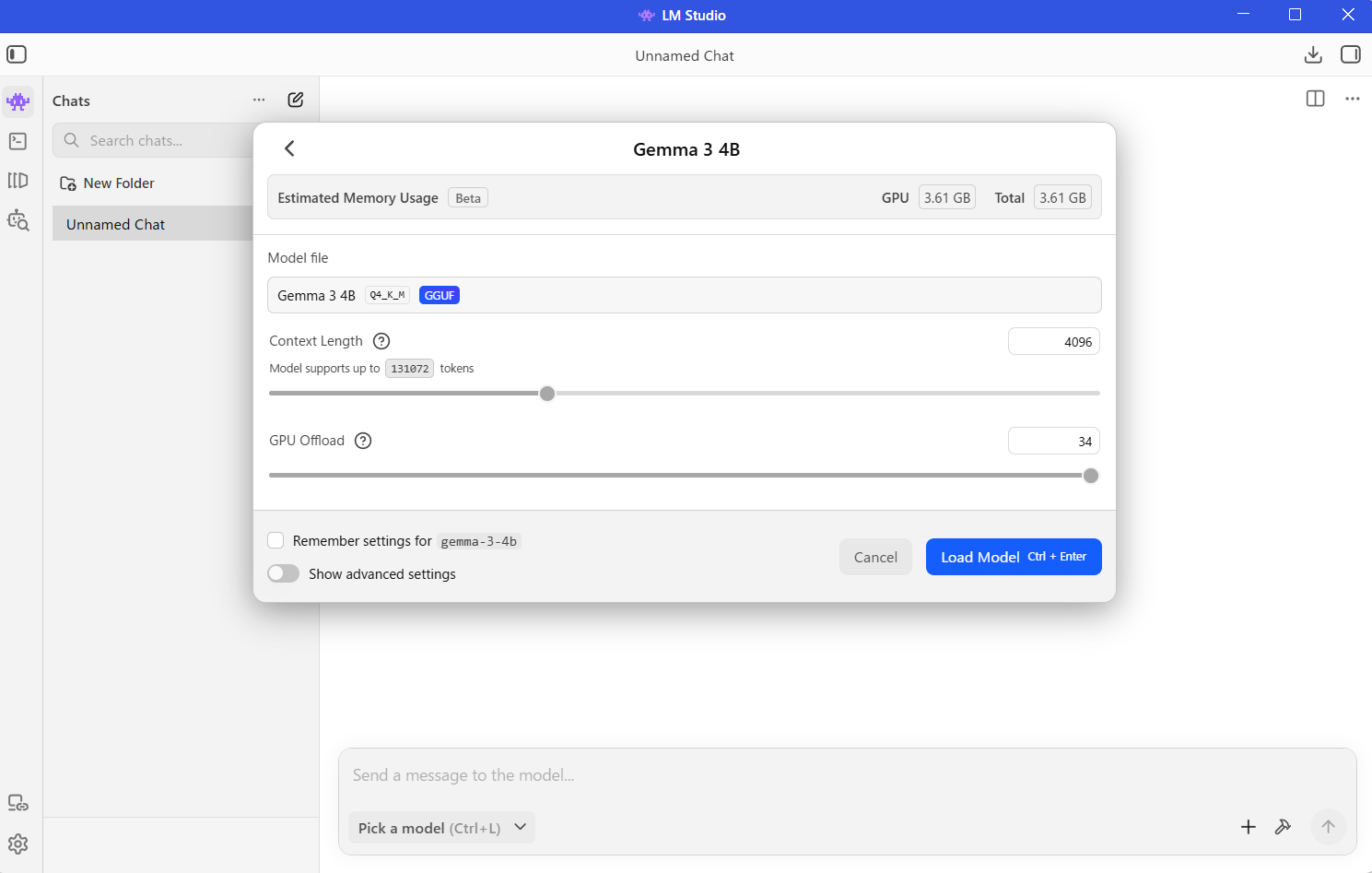Minimize the LM Studio window
The image size is (1372, 873).
pos(1243,15)
